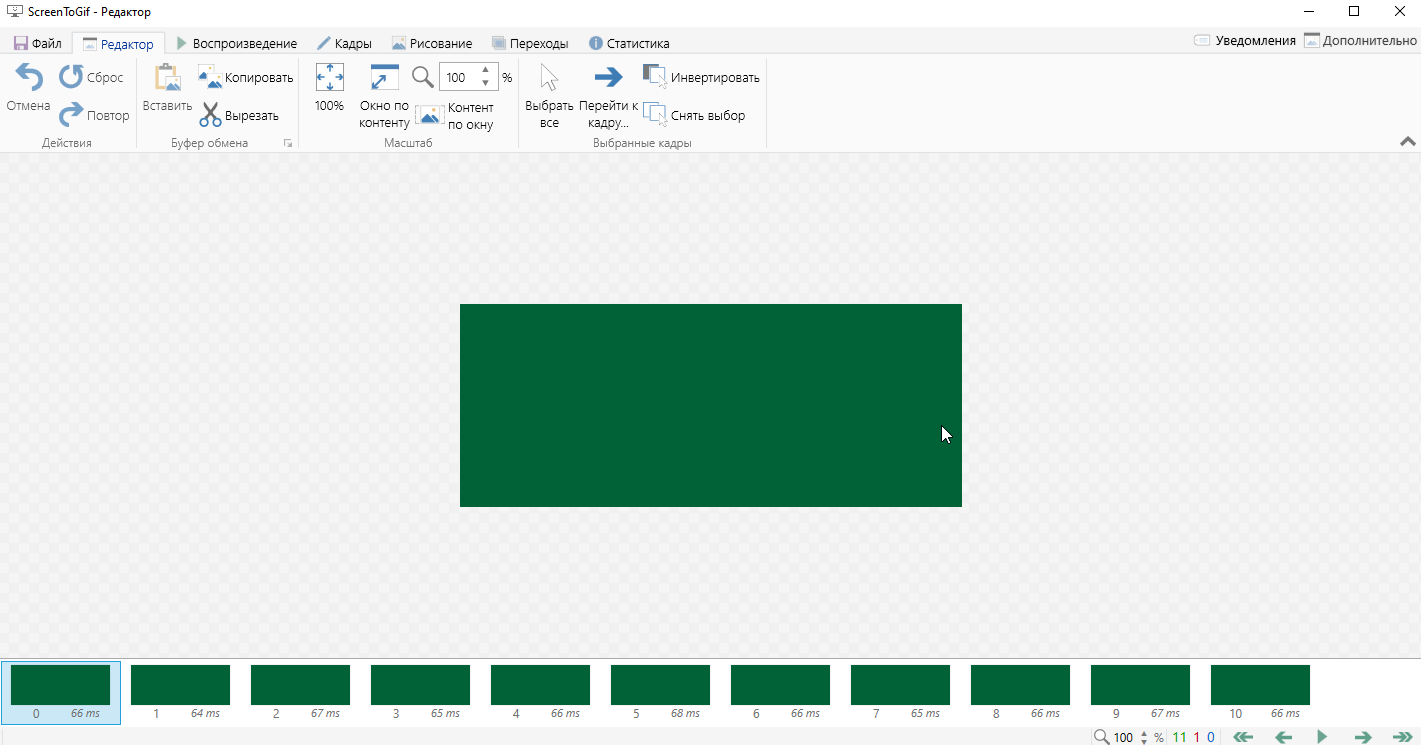Go to the next frame
Image resolution: width=1421 pixels, height=745 pixels.
coord(1362,737)
